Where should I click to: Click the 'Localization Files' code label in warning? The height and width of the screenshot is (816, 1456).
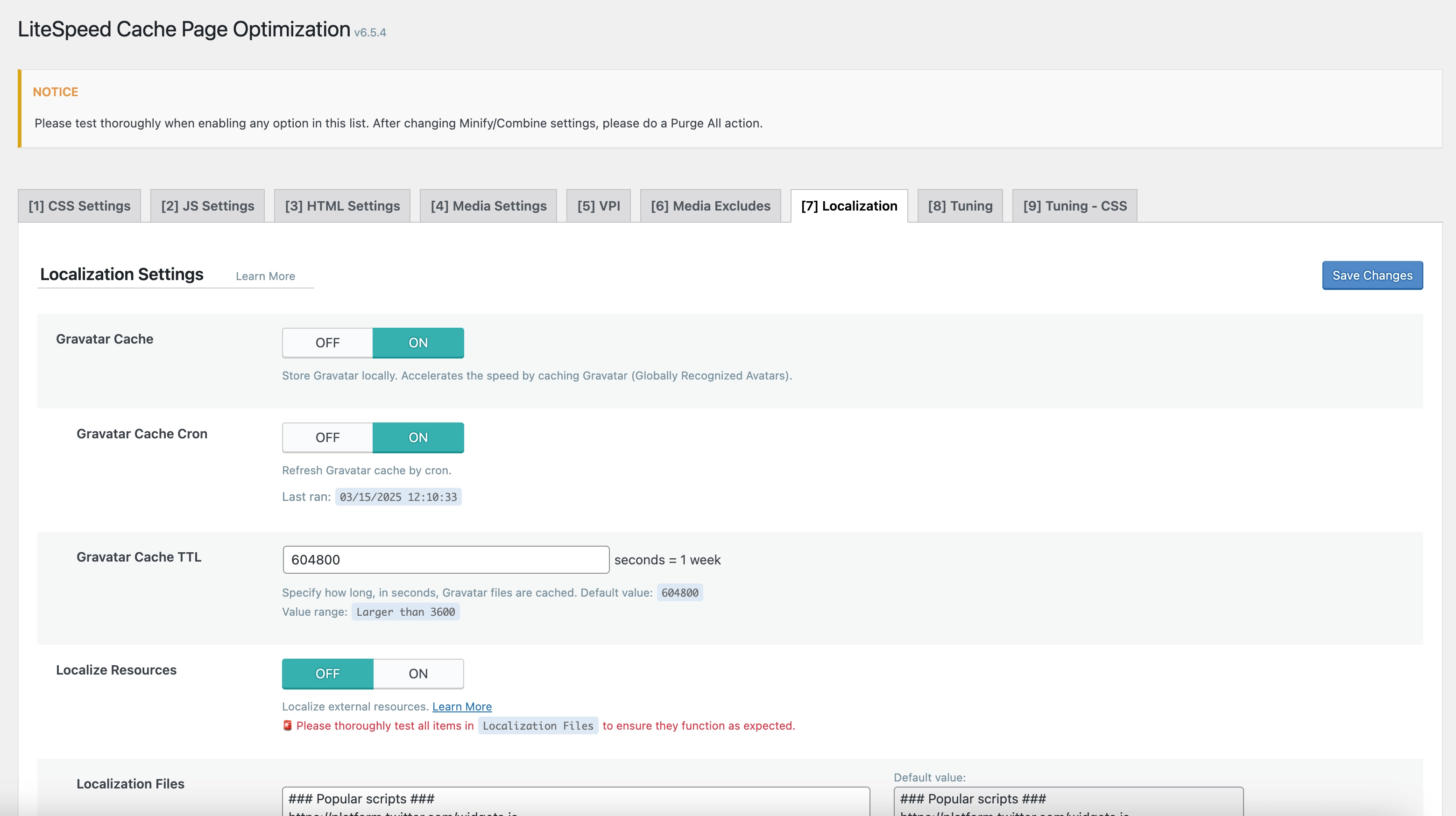[x=538, y=726]
